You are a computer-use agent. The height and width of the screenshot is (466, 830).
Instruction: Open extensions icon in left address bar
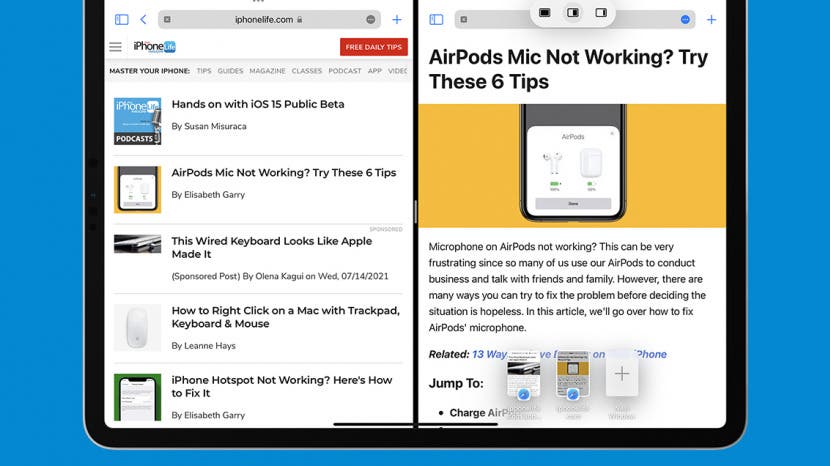167,20
